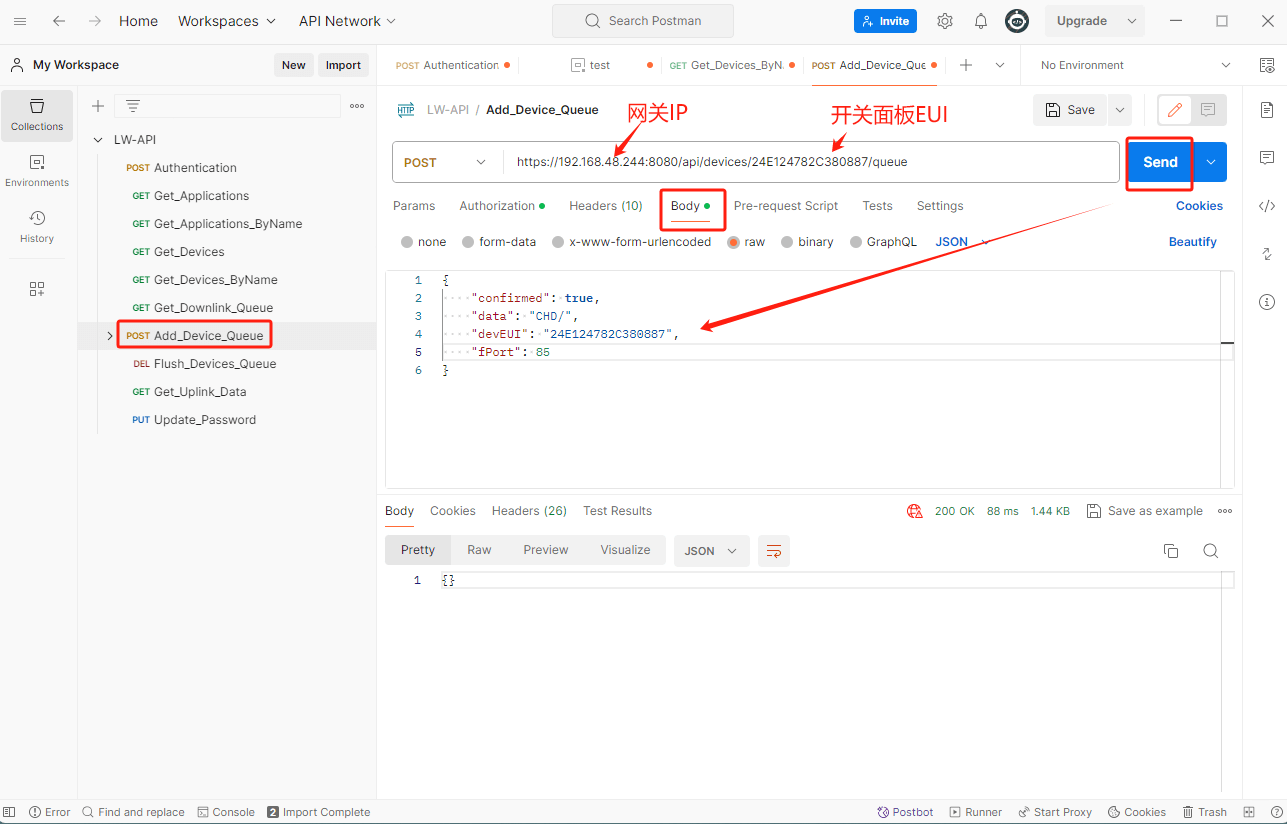Click the code snippet icon
Screen dimensions: 1287x824
pyautogui.click(x=1266, y=206)
